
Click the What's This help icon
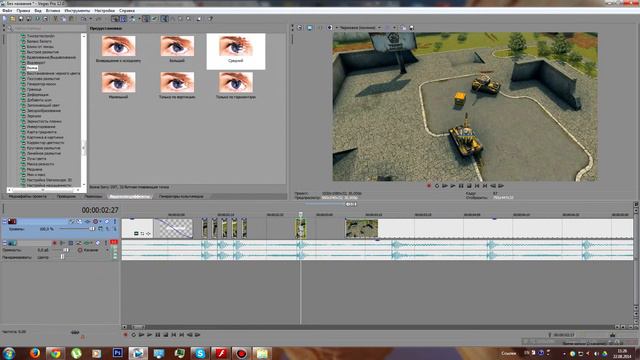210,19
